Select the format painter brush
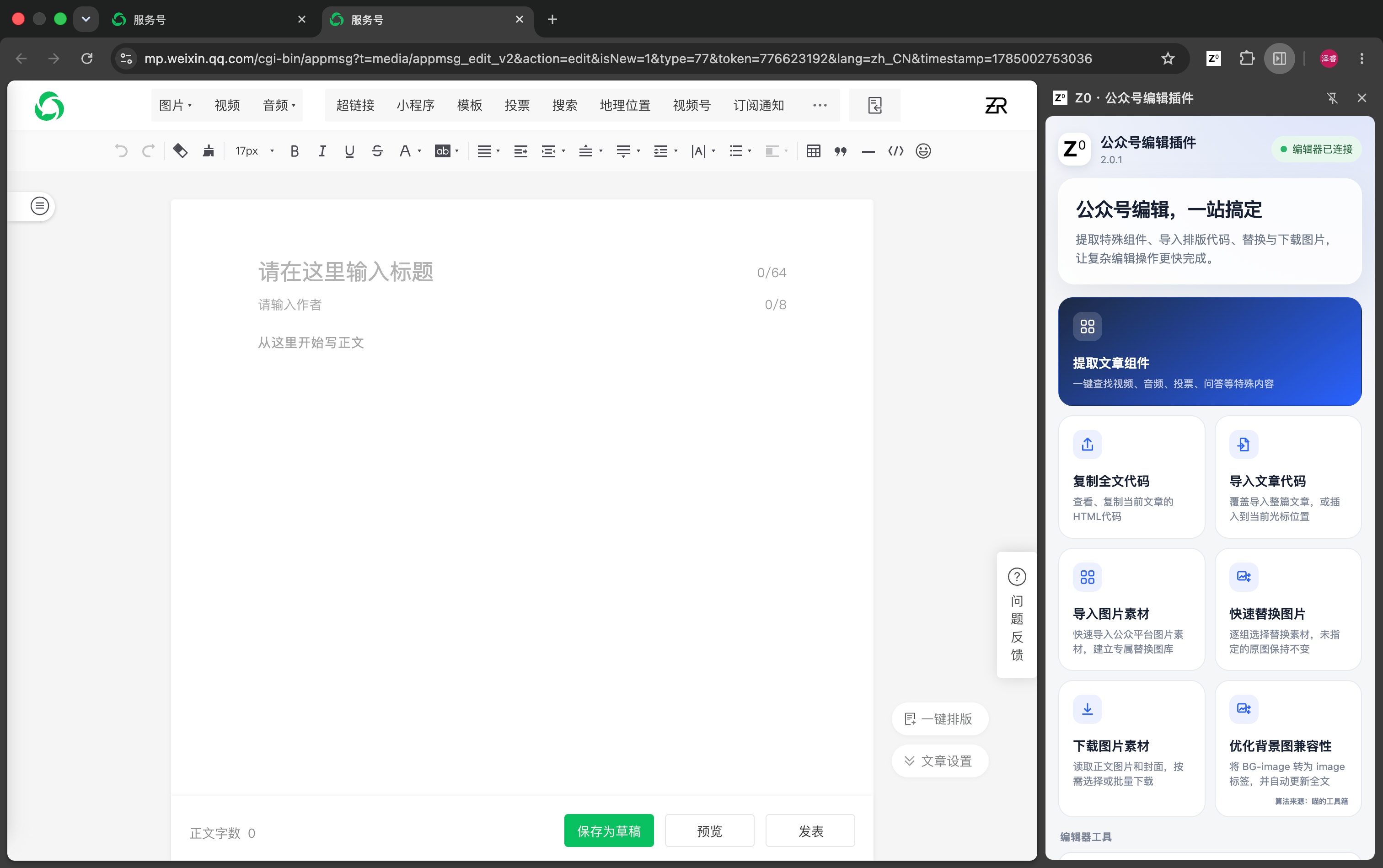1383x868 pixels. click(x=209, y=151)
